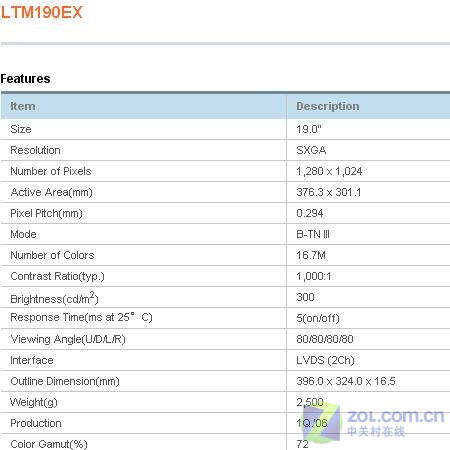
Task: Click the Number of Colors label
Action: pos(52,255)
